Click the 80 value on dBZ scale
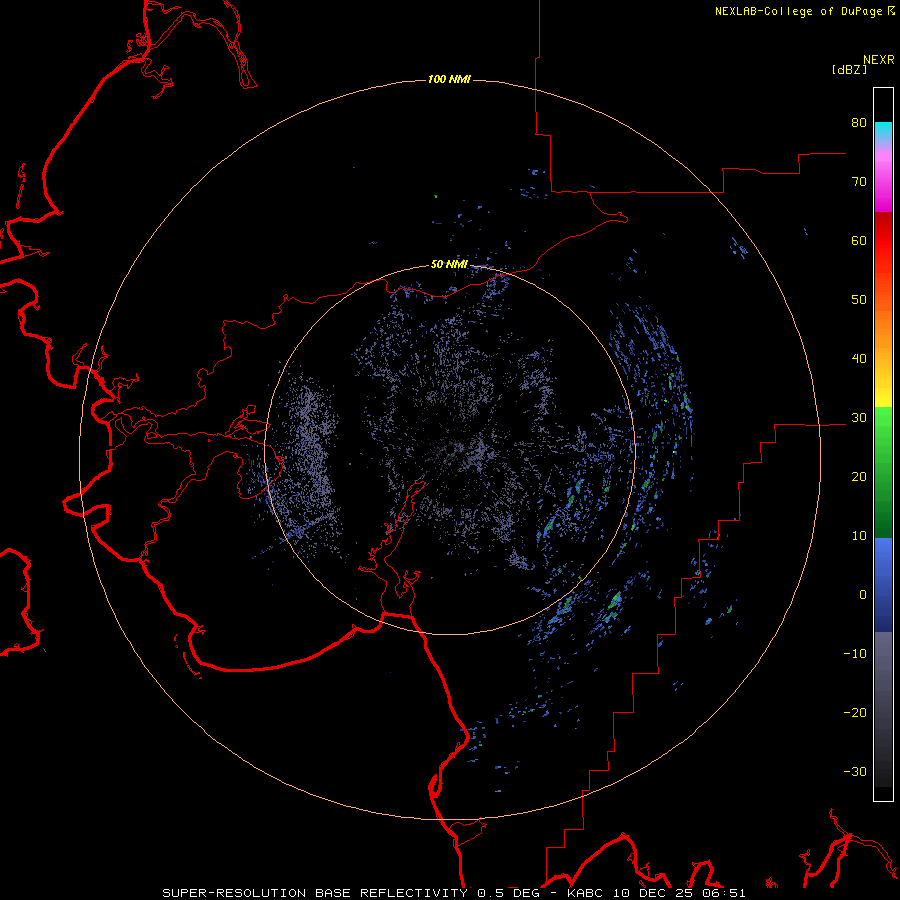The height and width of the screenshot is (900, 900). click(859, 123)
